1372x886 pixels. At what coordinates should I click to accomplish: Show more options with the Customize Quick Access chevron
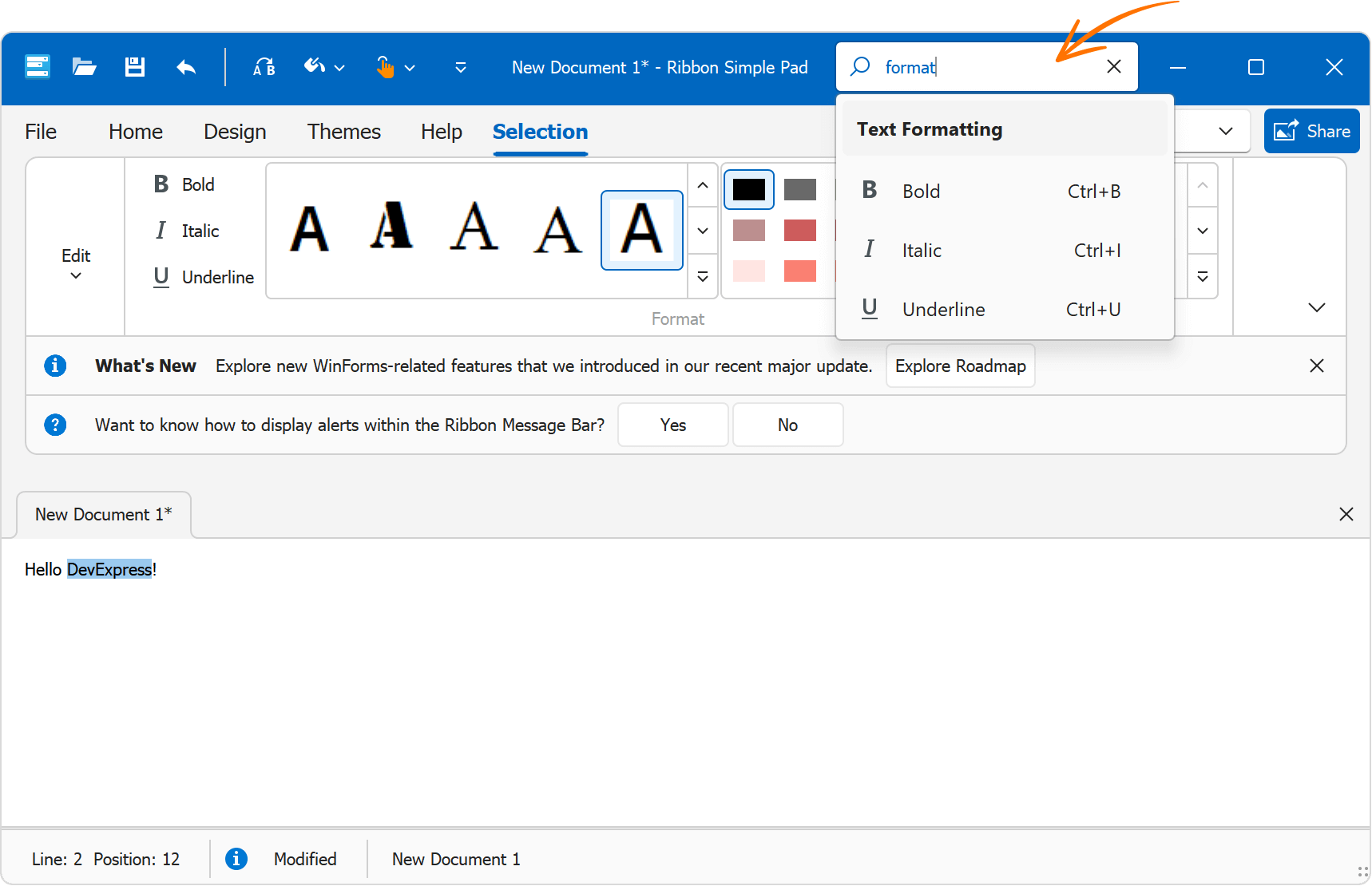click(x=460, y=67)
